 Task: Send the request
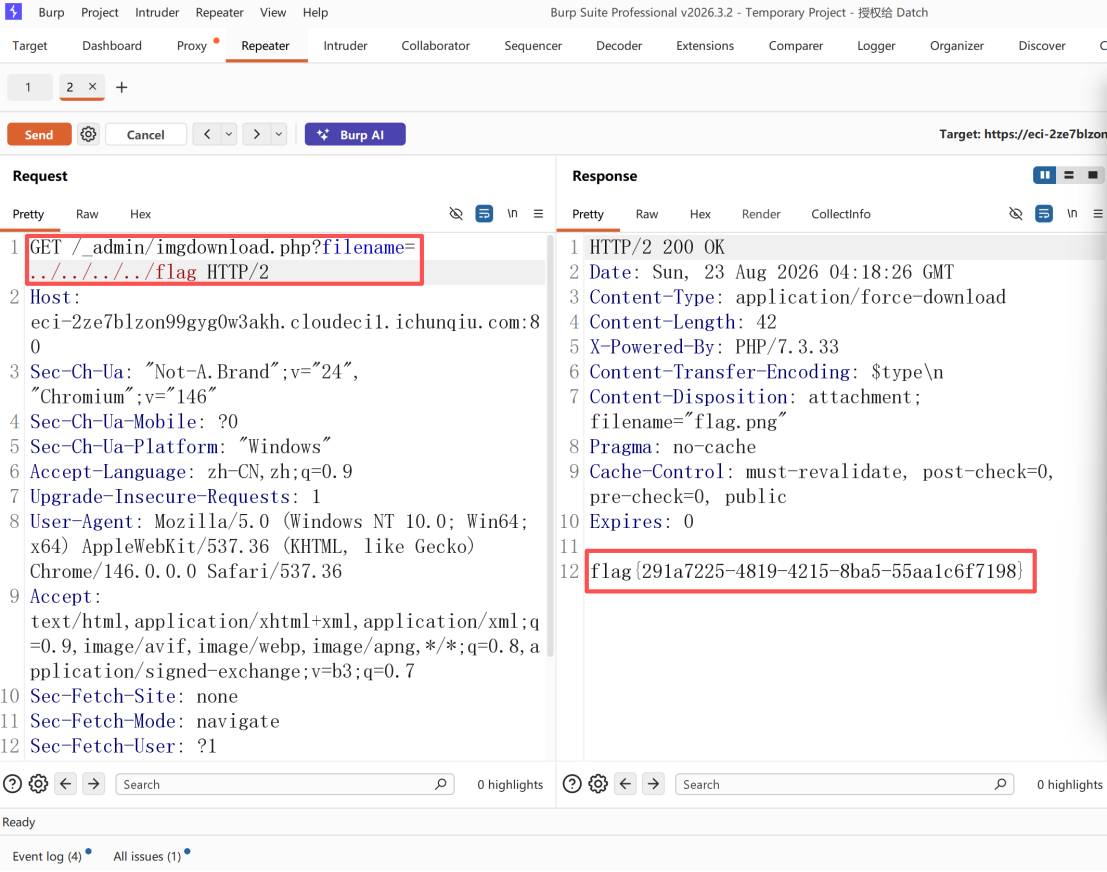coord(39,134)
